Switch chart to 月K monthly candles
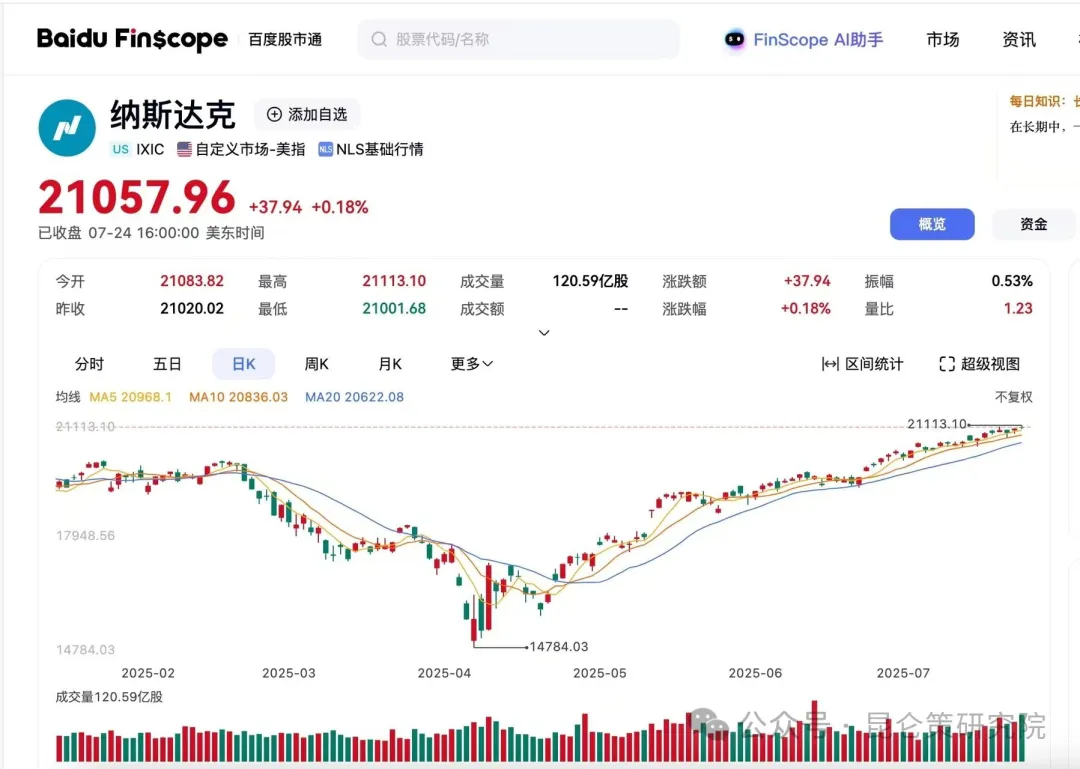 (390, 364)
